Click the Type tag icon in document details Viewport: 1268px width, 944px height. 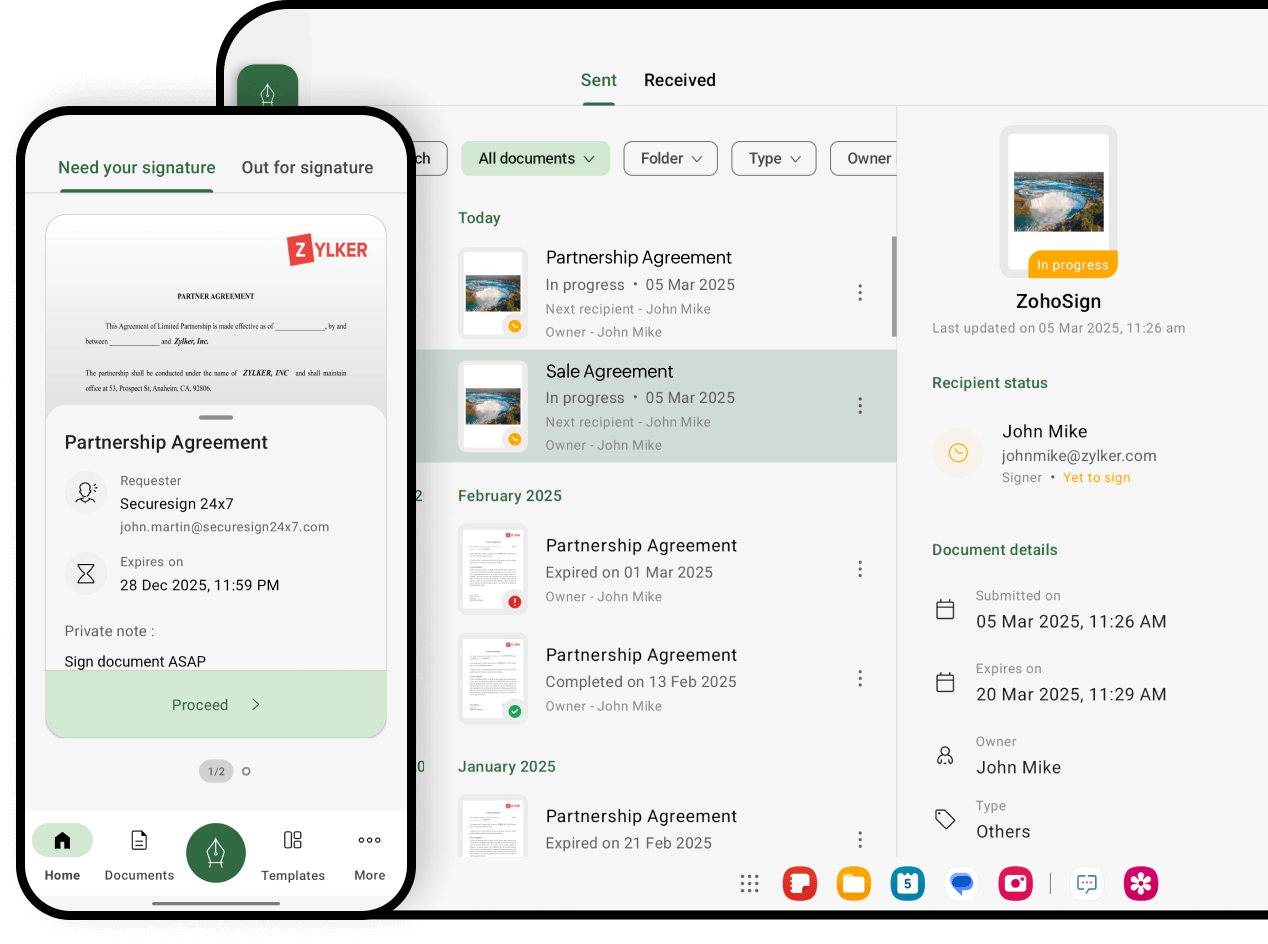(945, 818)
